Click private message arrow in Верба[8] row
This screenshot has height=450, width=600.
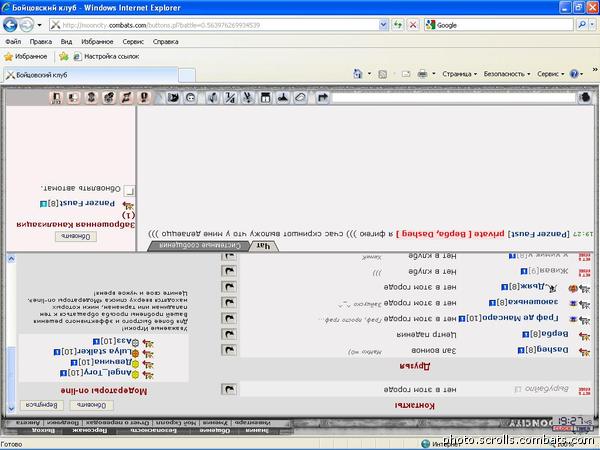(229, 334)
